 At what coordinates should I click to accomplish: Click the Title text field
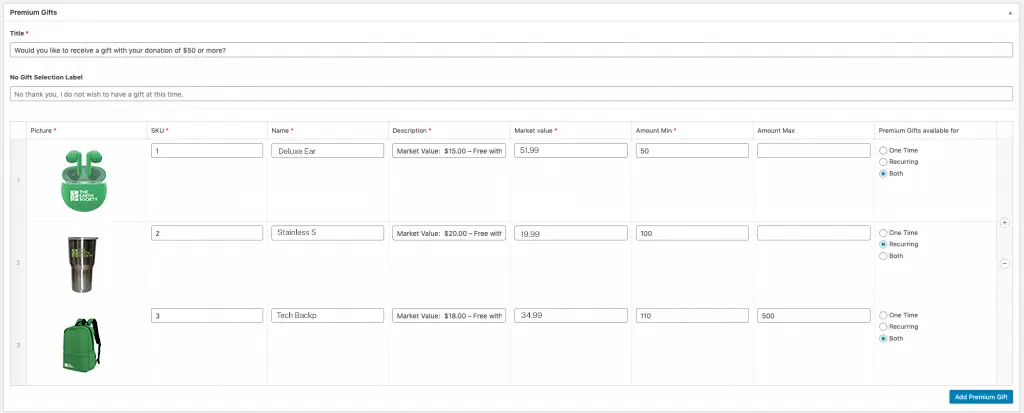click(x=511, y=50)
